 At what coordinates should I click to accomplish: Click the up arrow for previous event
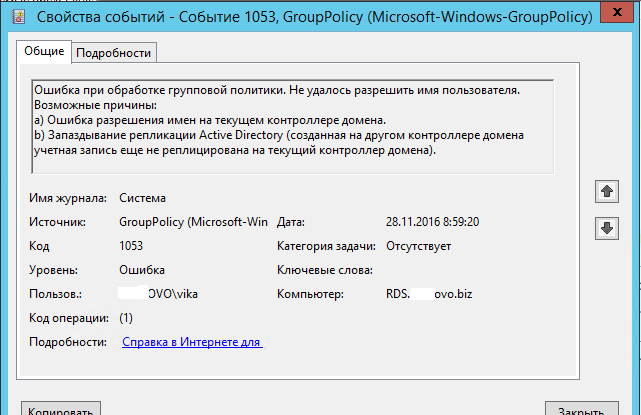pyautogui.click(x=607, y=191)
